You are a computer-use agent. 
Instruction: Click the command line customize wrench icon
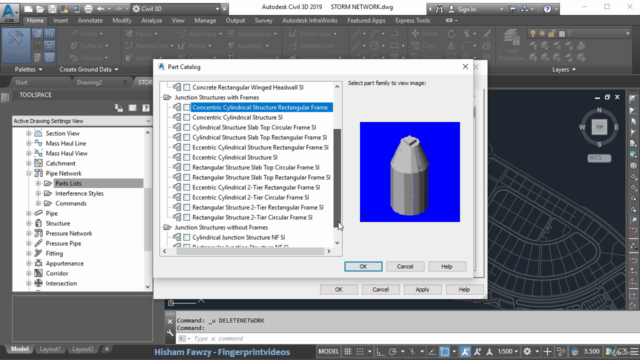tap(170, 333)
